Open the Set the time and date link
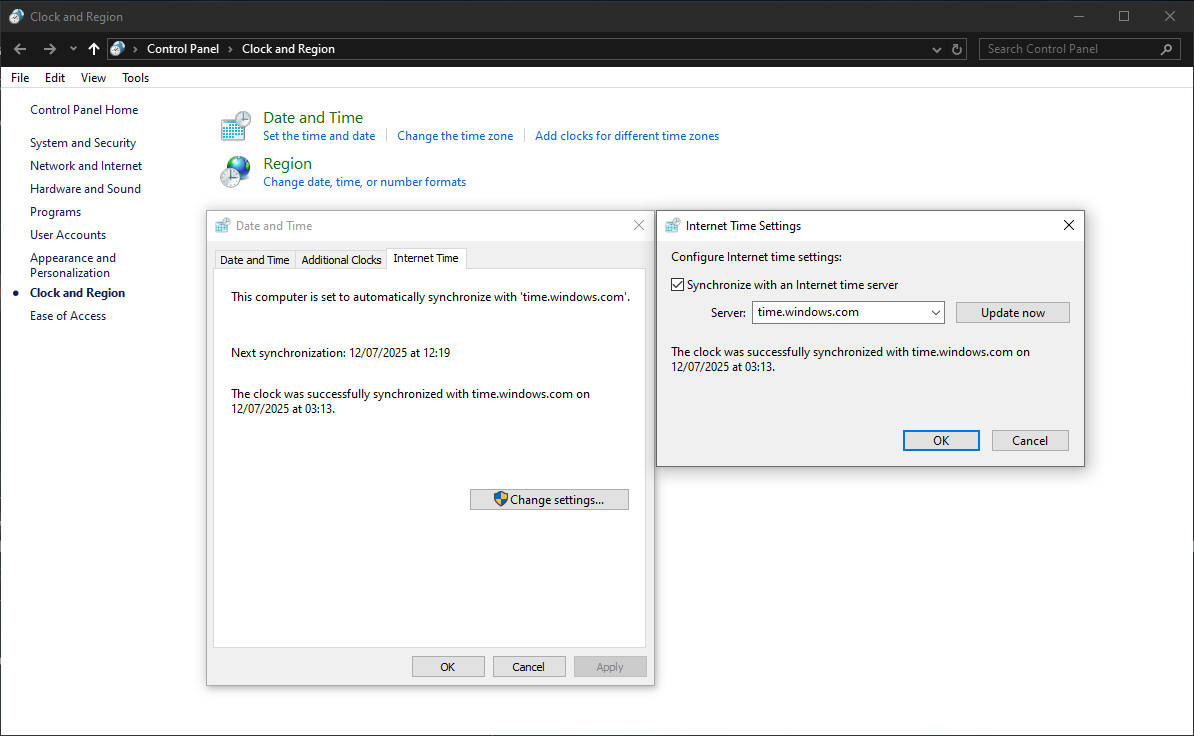The height and width of the screenshot is (736, 1194). (319, 135)
